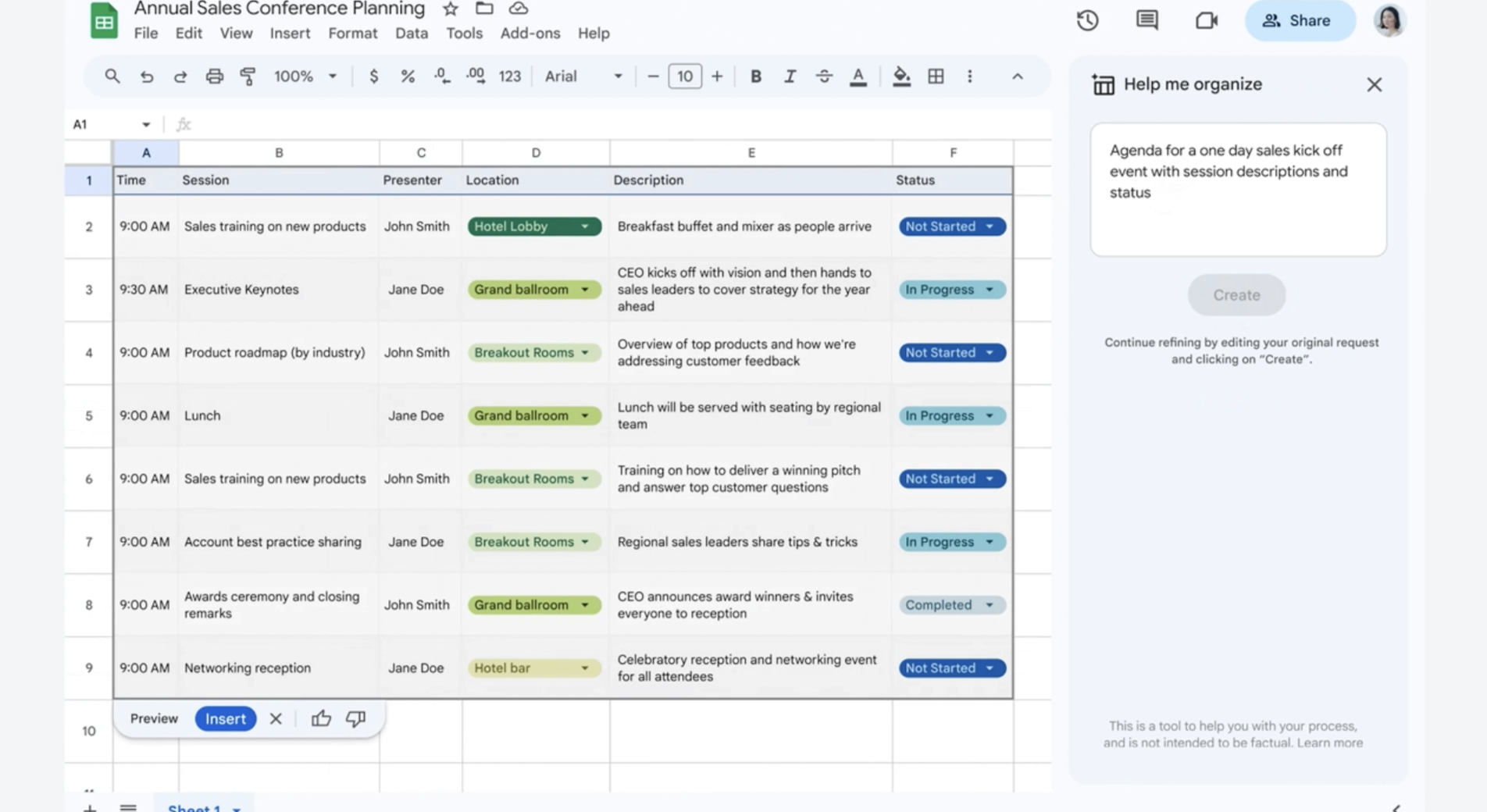Open the Insert menu
Screen dimensions: 1487x812
(290, 33)
